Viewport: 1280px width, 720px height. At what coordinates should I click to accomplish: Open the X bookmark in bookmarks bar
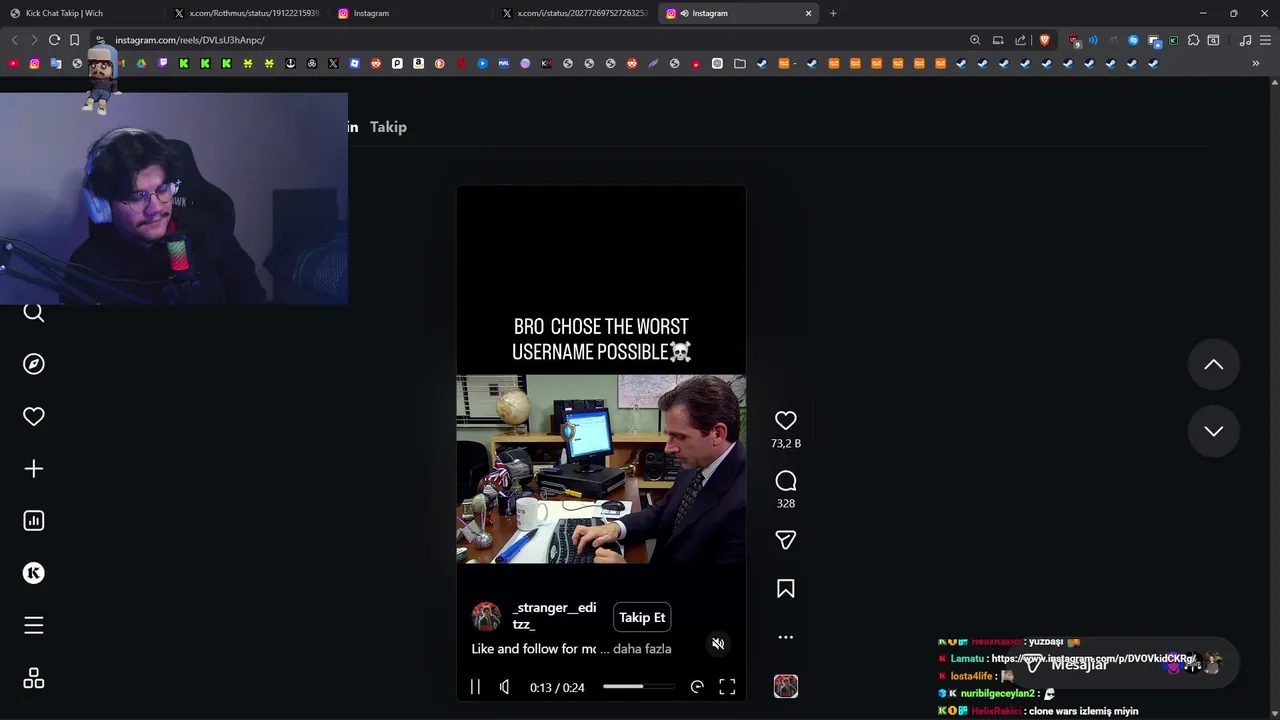tap(333, 63)
